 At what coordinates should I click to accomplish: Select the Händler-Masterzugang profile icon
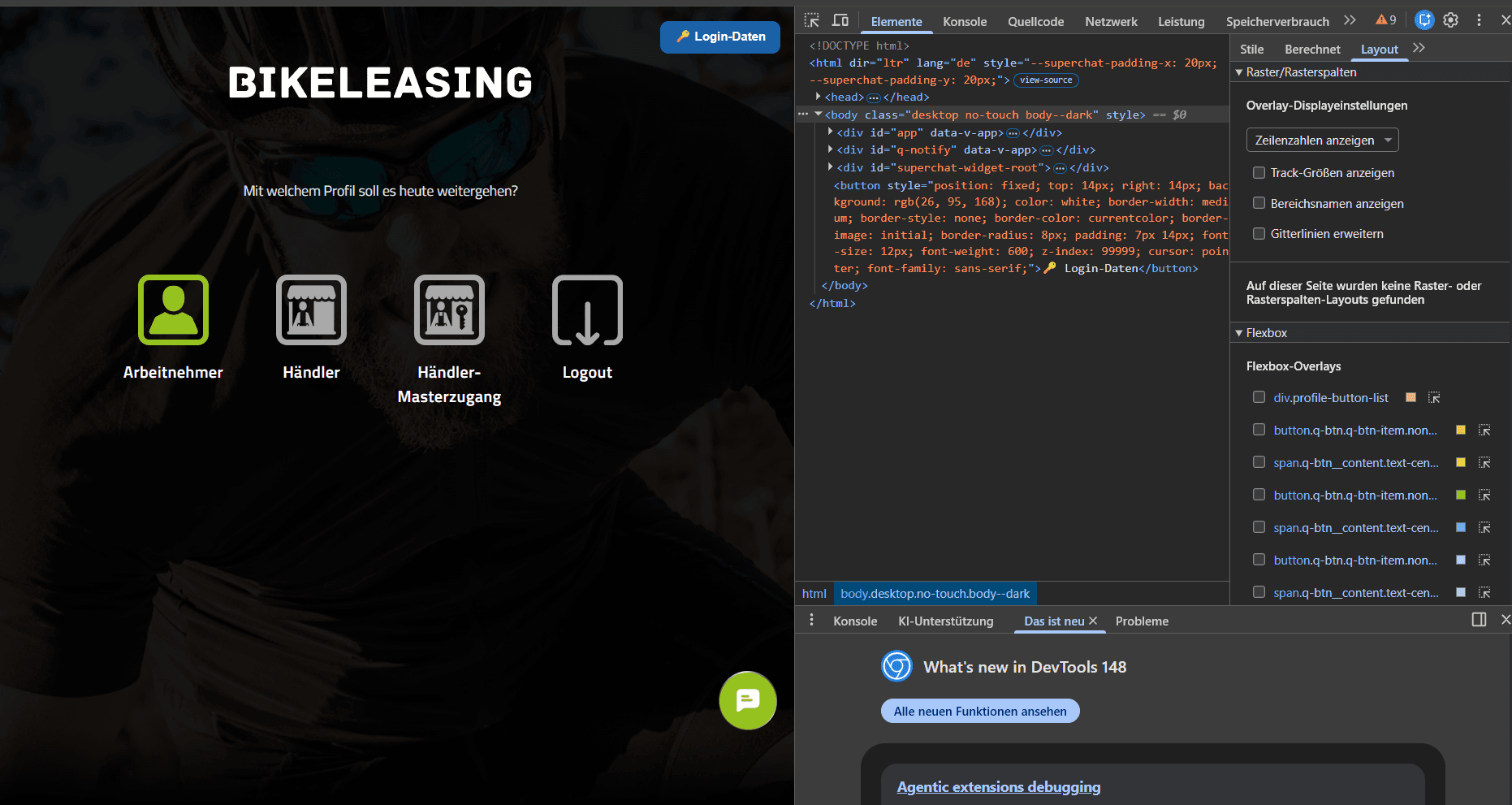(449, 309)
